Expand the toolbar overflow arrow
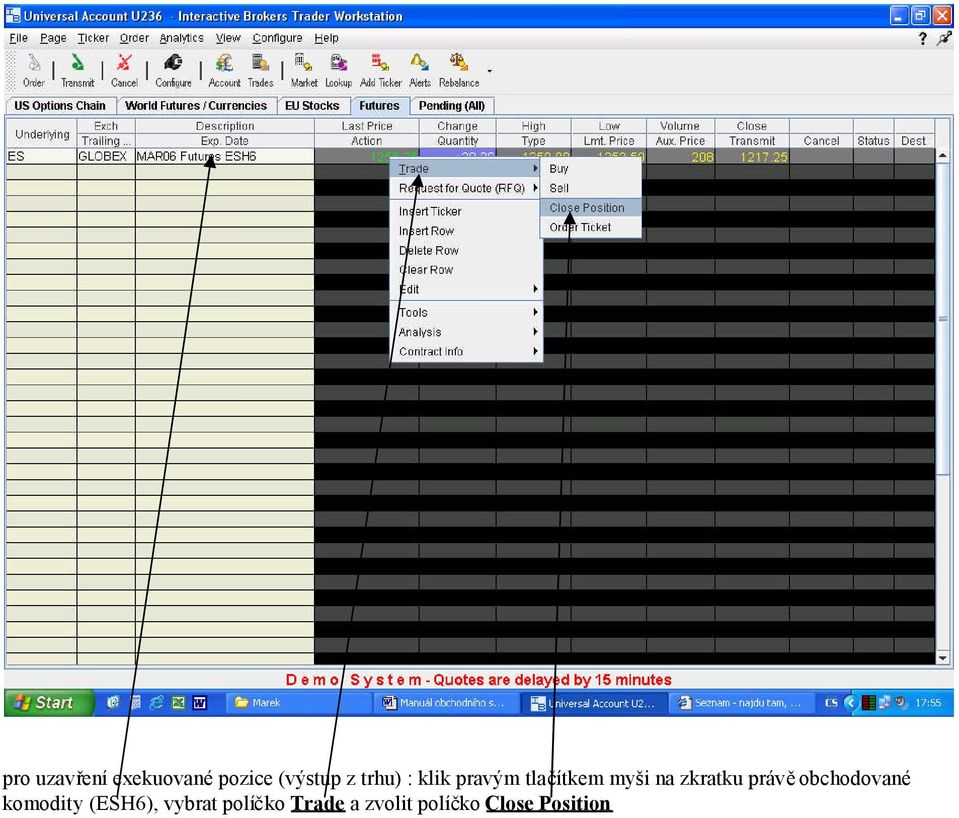 click(489, 71)
